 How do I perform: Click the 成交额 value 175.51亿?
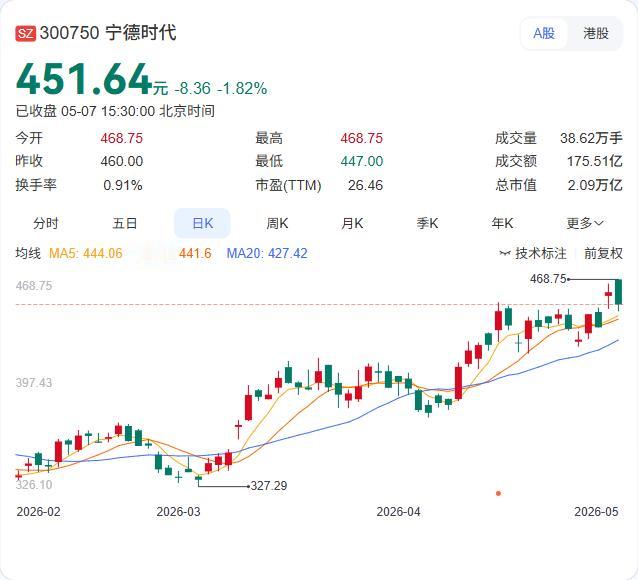tap(594, 161)
